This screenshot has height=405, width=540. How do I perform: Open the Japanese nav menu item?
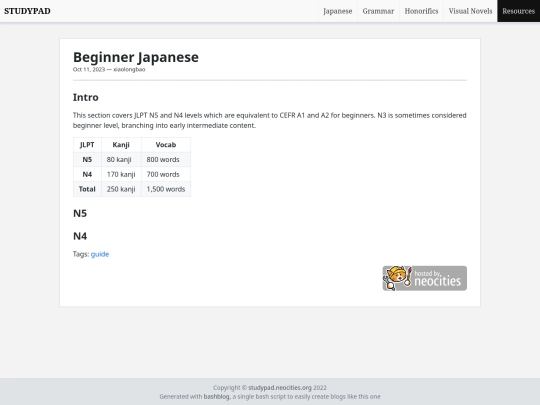pyautogui.click(x=338, y=11)
